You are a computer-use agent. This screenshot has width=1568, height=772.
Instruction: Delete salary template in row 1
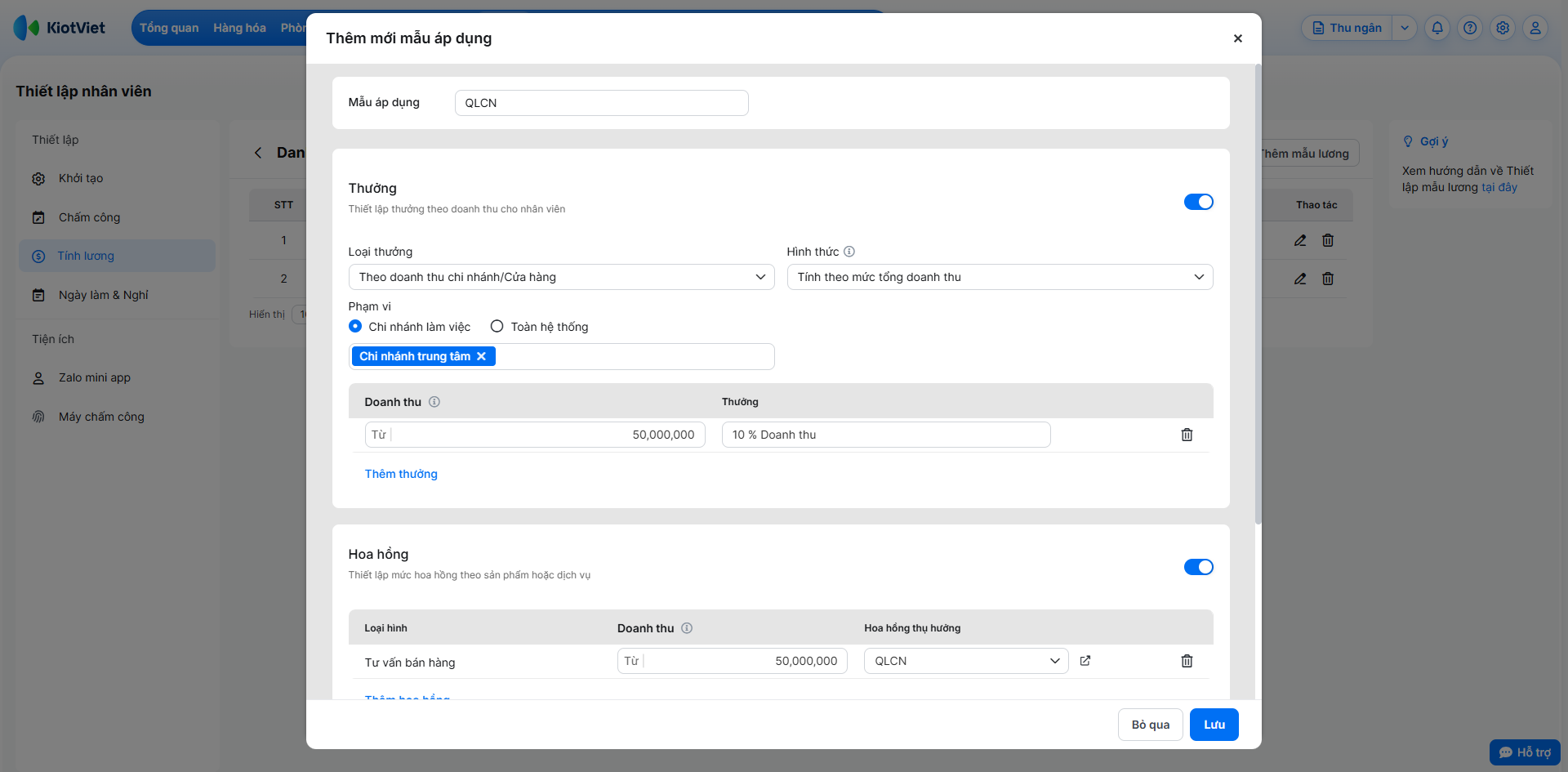point(1328,240)
